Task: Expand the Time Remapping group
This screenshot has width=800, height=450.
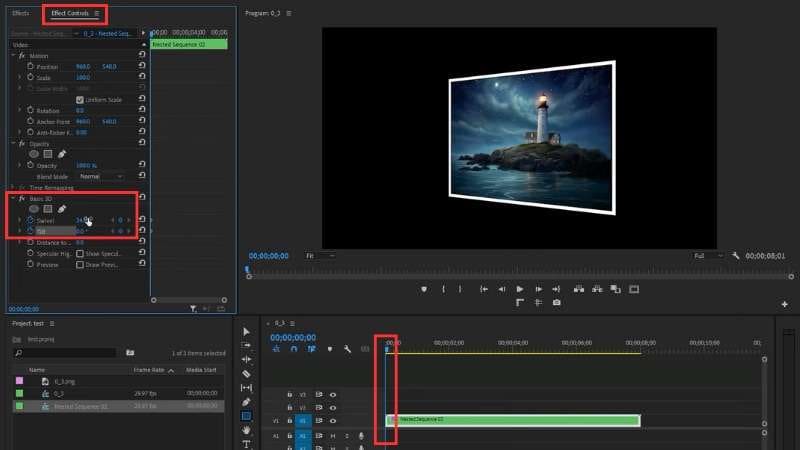Action: tap(13, 187)
